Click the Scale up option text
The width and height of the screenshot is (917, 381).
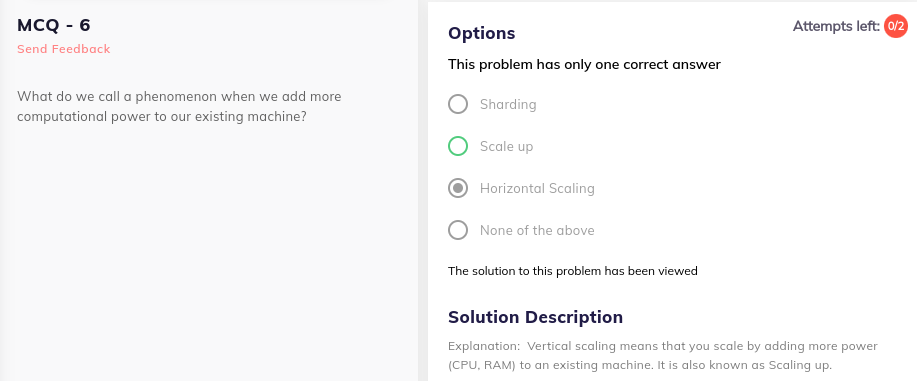coord(506,146)
